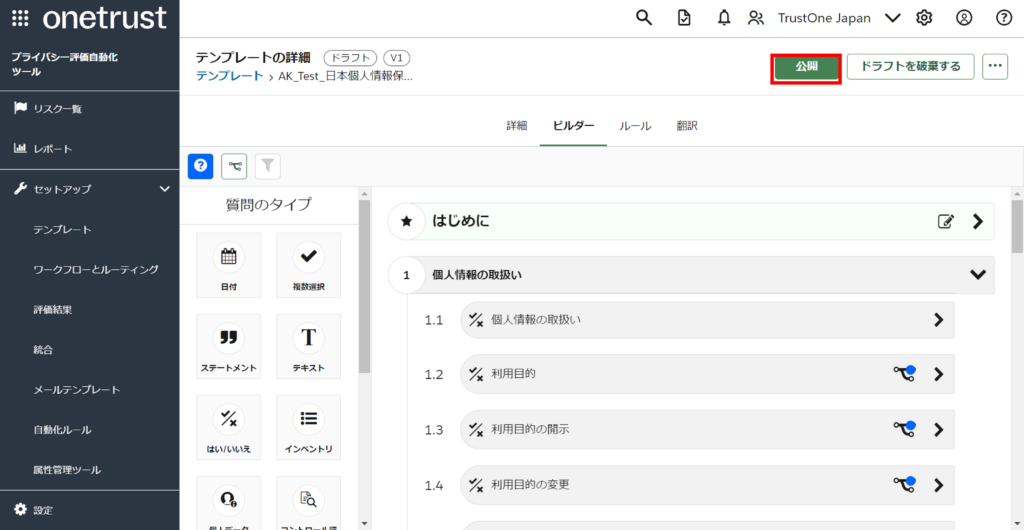The image size is (1024, 530).
Task: Click the star icon next to はじめに
Action: (x=406, y=221)
